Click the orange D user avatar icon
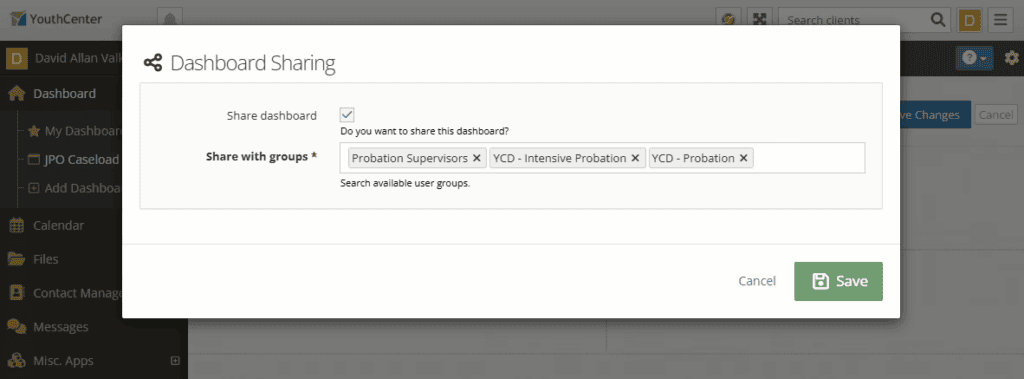 click(970, 20)
